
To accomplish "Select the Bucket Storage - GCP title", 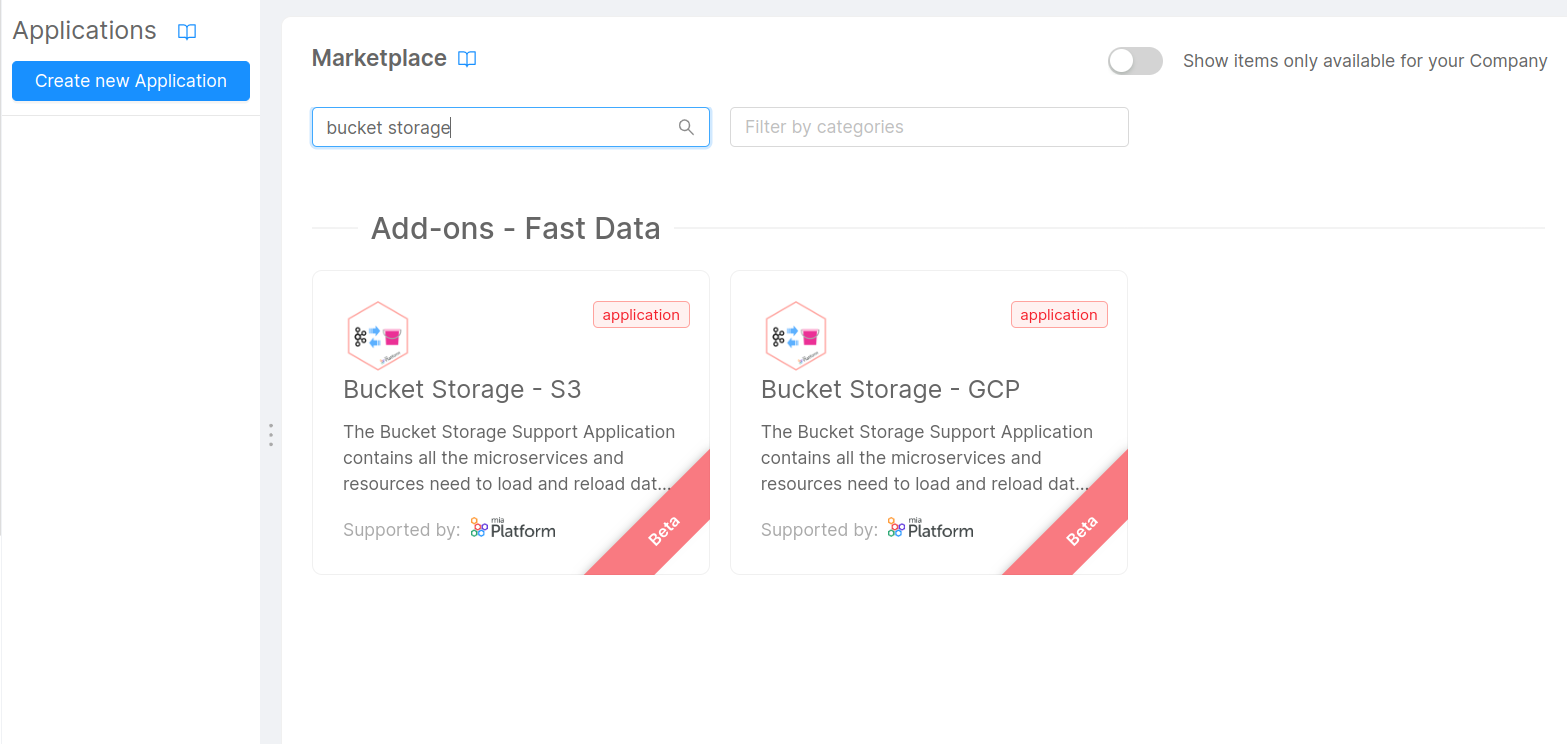I will [x=890, y=389].
